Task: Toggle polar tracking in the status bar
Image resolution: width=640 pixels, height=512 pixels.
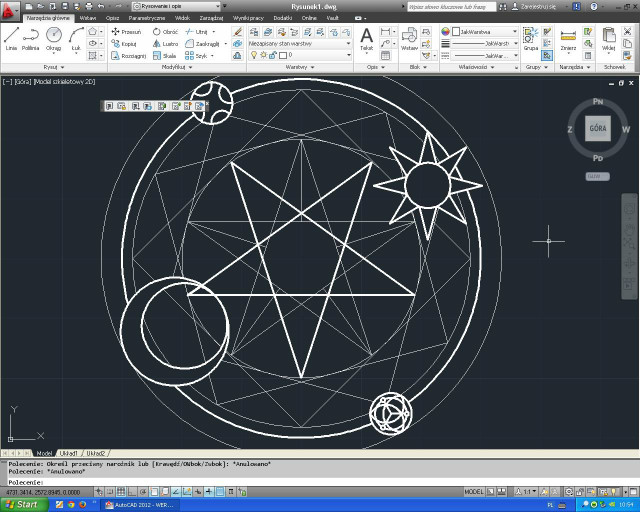Action: [x=143, y=492]
